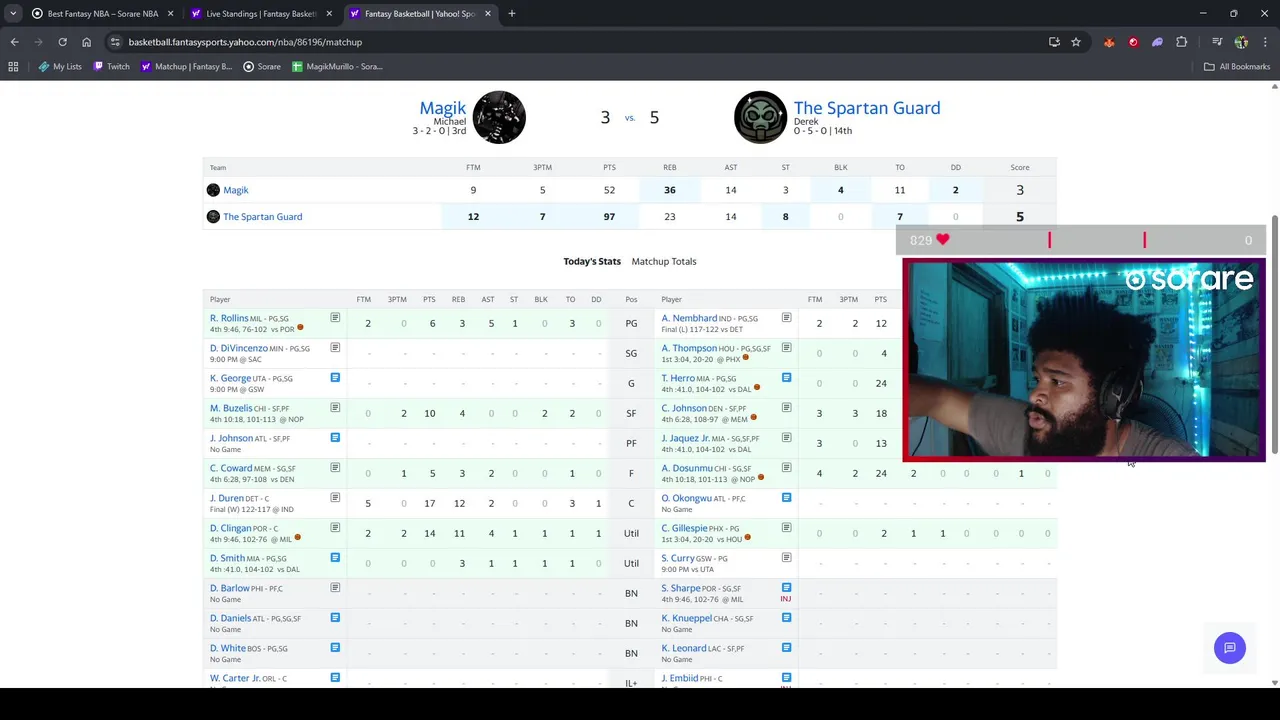The height and width of the screenshot is (720, 1280).
Task: Open A. Nembhard player link
Action: (x=689, y=318)
